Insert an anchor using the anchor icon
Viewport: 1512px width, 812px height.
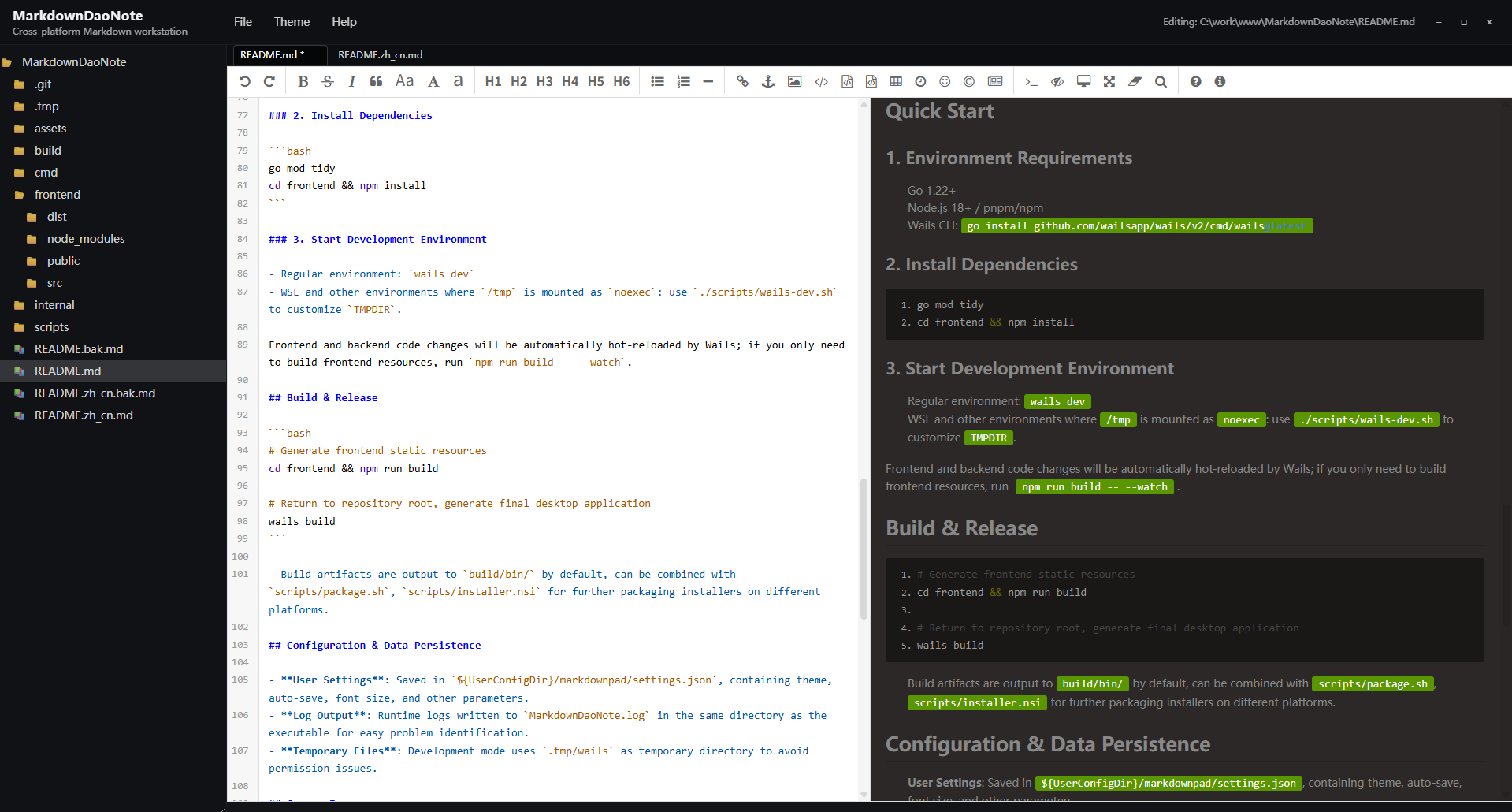coord(767,81)
